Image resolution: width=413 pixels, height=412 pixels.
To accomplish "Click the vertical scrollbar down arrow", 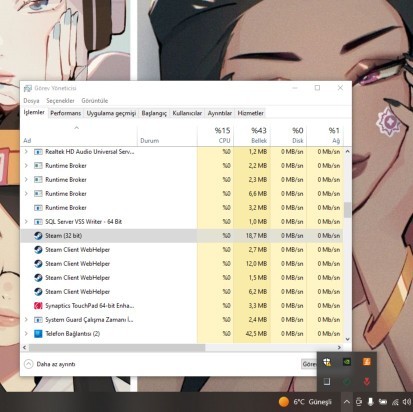I will pos(348,339).
